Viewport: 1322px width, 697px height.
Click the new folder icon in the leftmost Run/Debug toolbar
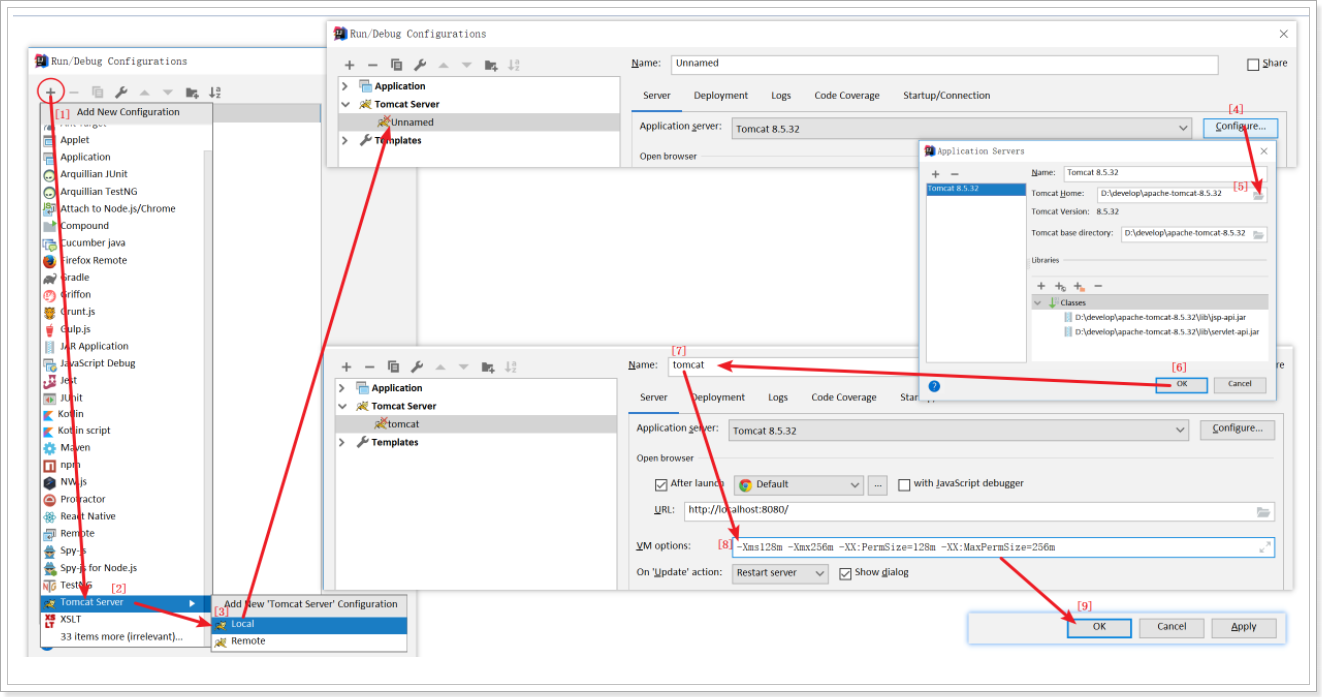[192, 92]
